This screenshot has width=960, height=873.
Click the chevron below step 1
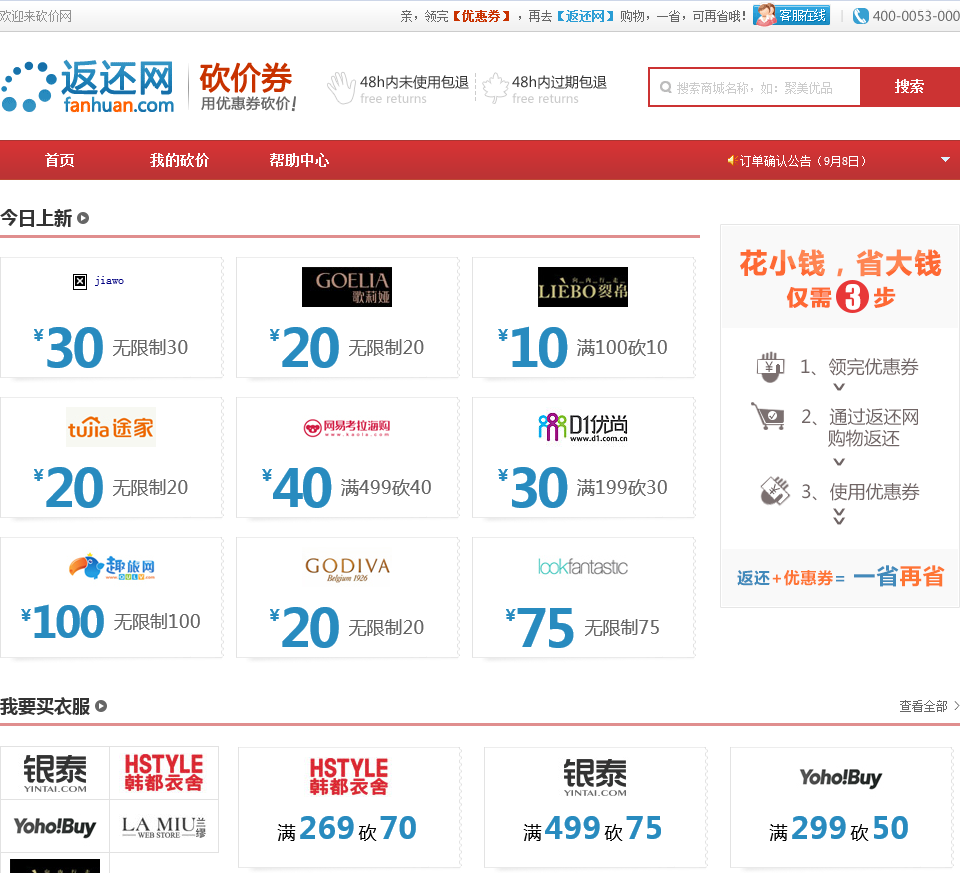pyautogui.click(x=839, y=387)
